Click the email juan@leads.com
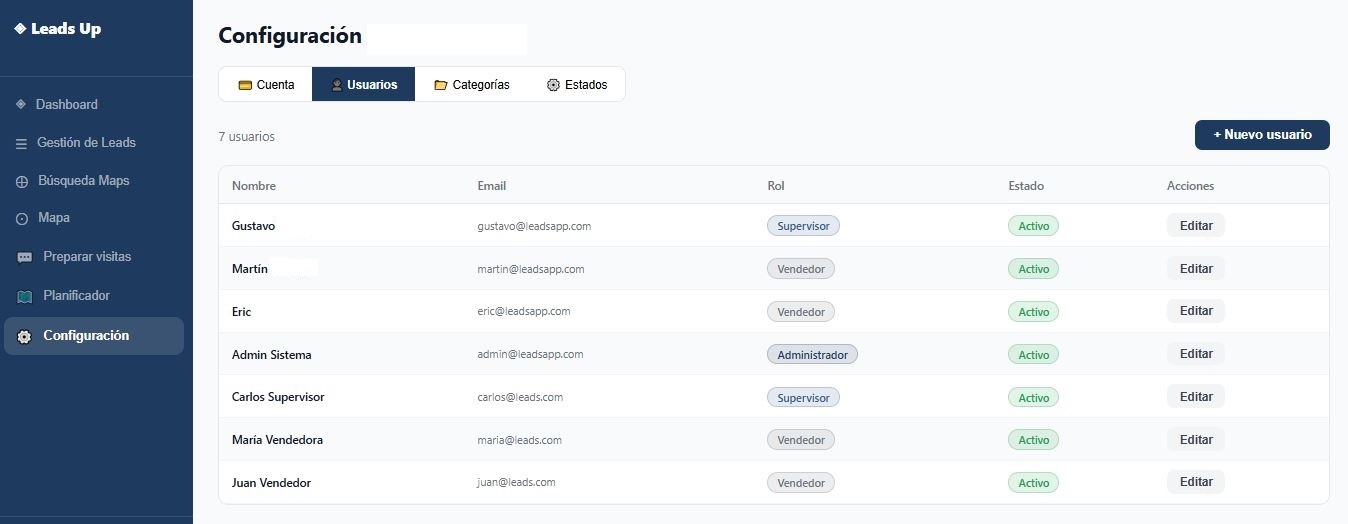Image resolution: width=1348 pixels, height=524 pixels. [x=517, y=482]
